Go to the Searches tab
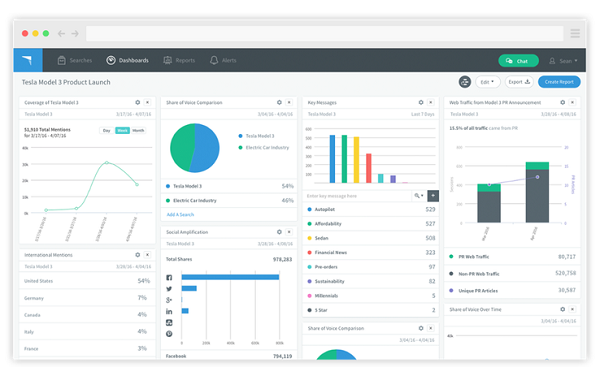The height and width of the screenshot is (376, 600). coord(75,60)
